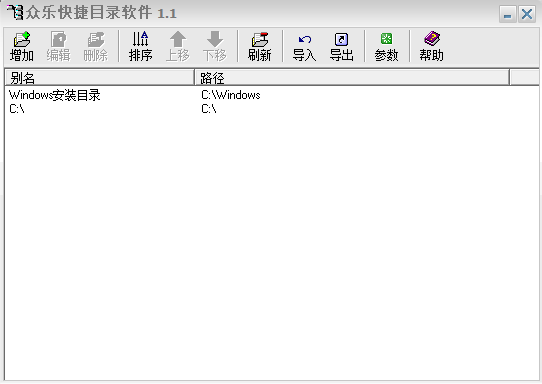
Task: Click the C:\ path cell in second row
Action: (209, 109)
